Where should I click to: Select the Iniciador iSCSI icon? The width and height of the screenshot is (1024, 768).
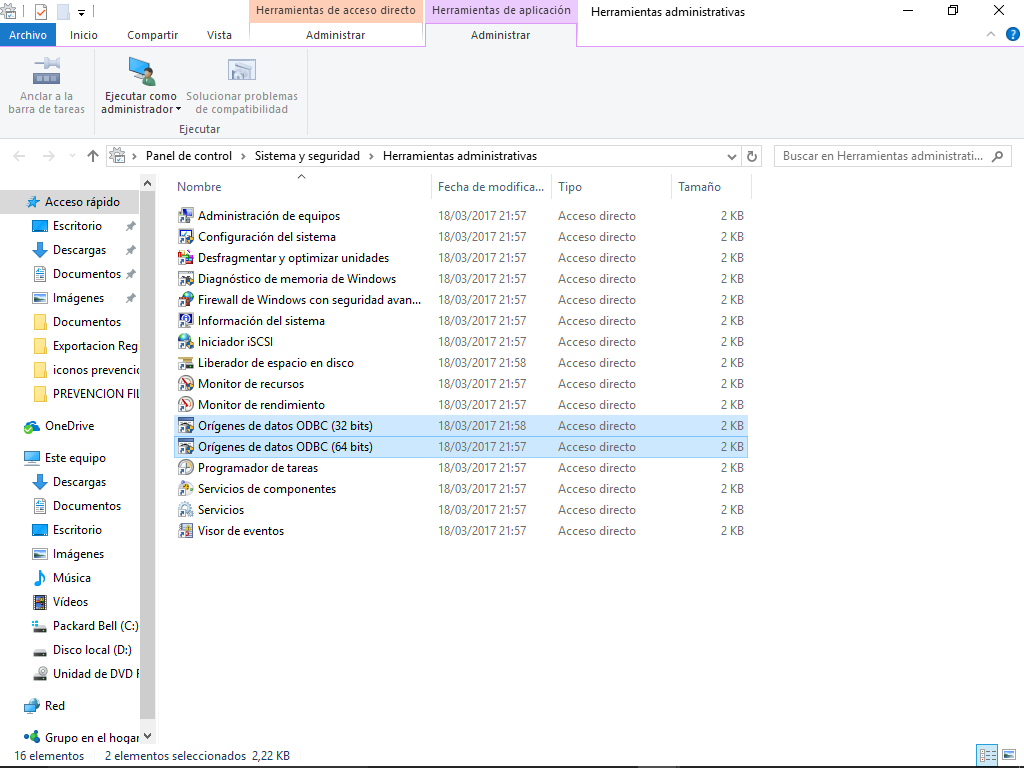coord(186,342)
